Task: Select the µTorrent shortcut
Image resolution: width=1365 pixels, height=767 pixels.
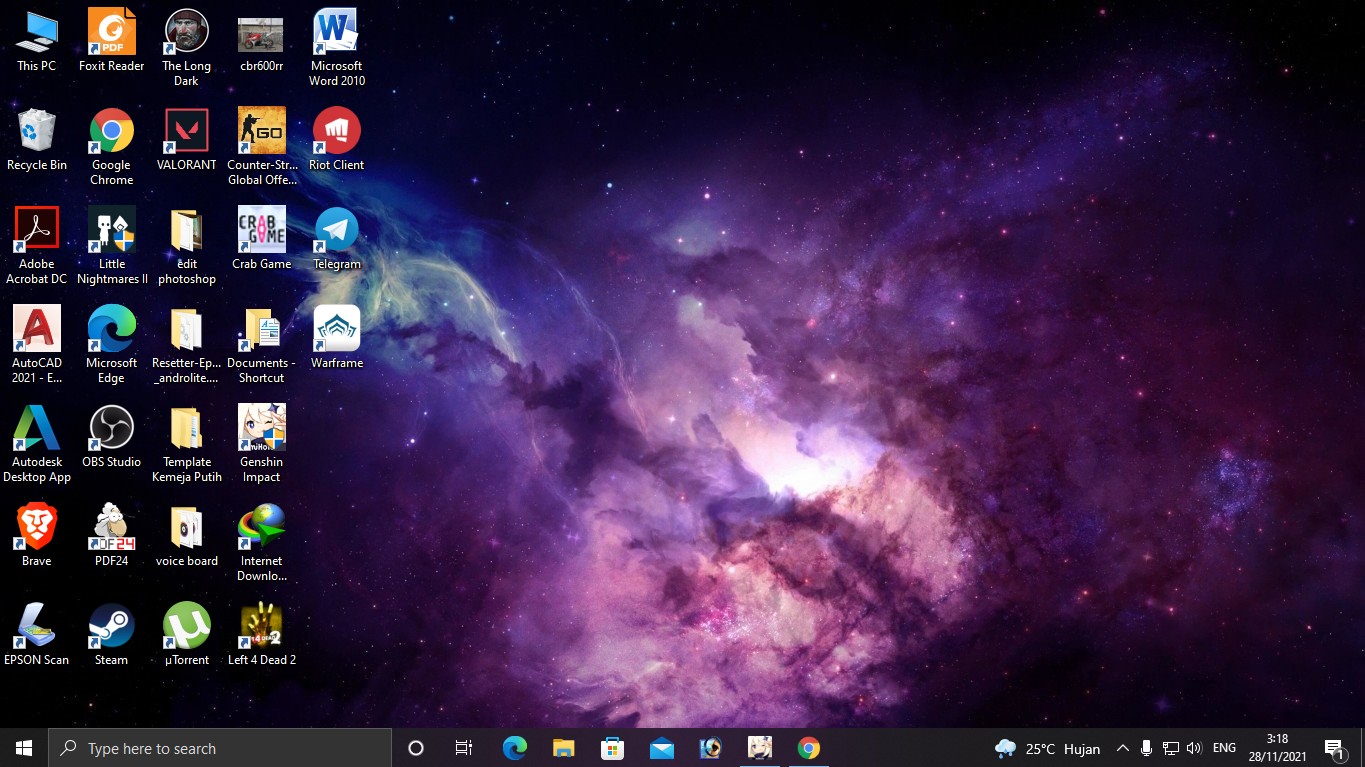Action: pos(187,634)
